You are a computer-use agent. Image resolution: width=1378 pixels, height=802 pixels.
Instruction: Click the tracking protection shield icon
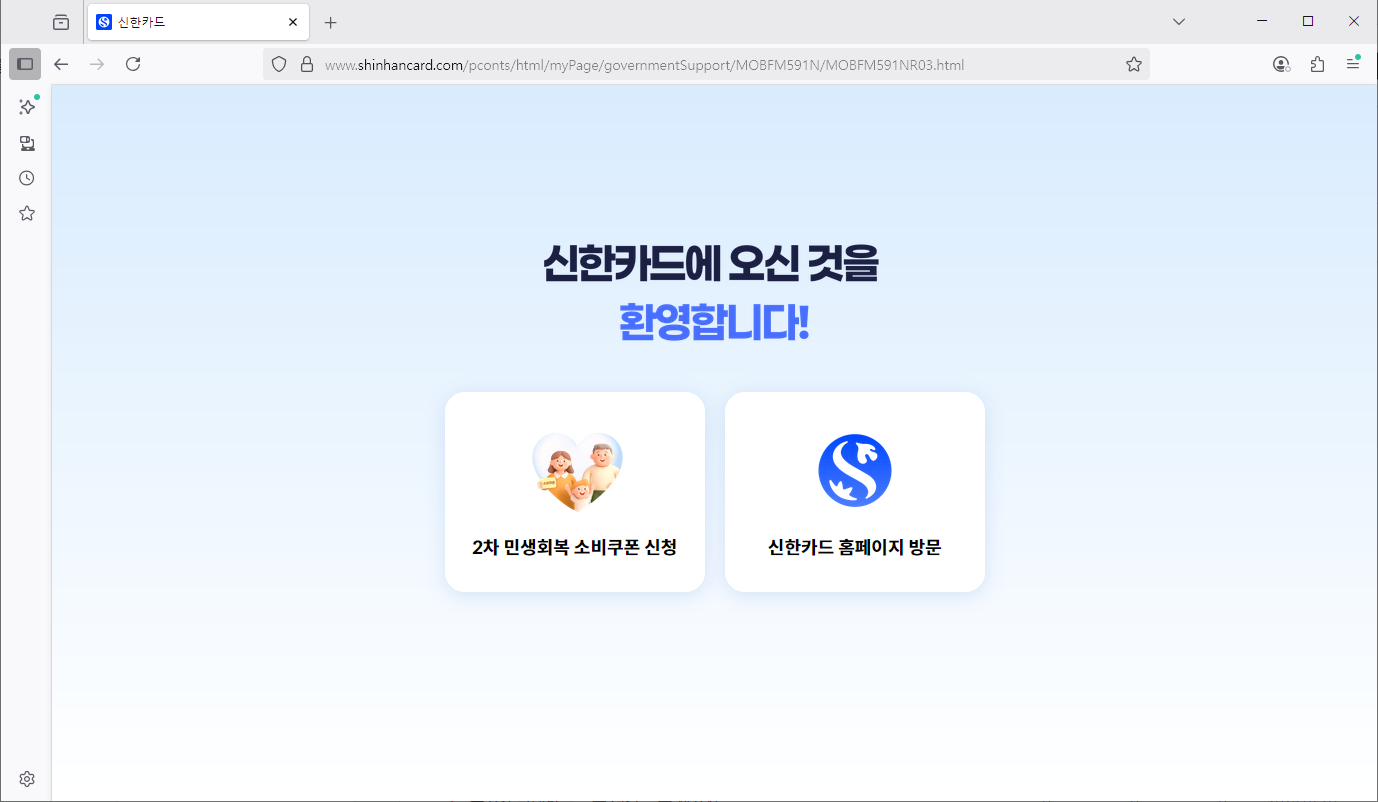pyautogui.click(x=278, y=63)
